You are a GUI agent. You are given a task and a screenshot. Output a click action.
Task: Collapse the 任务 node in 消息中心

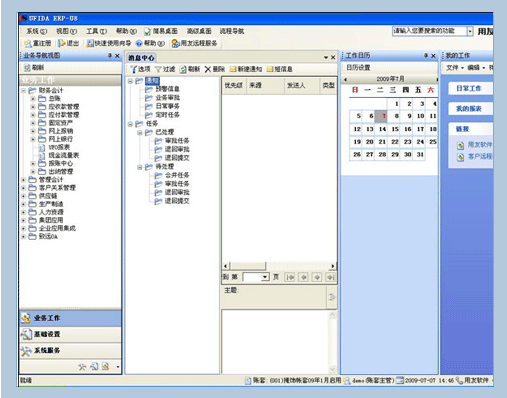[x=130, y=124]
